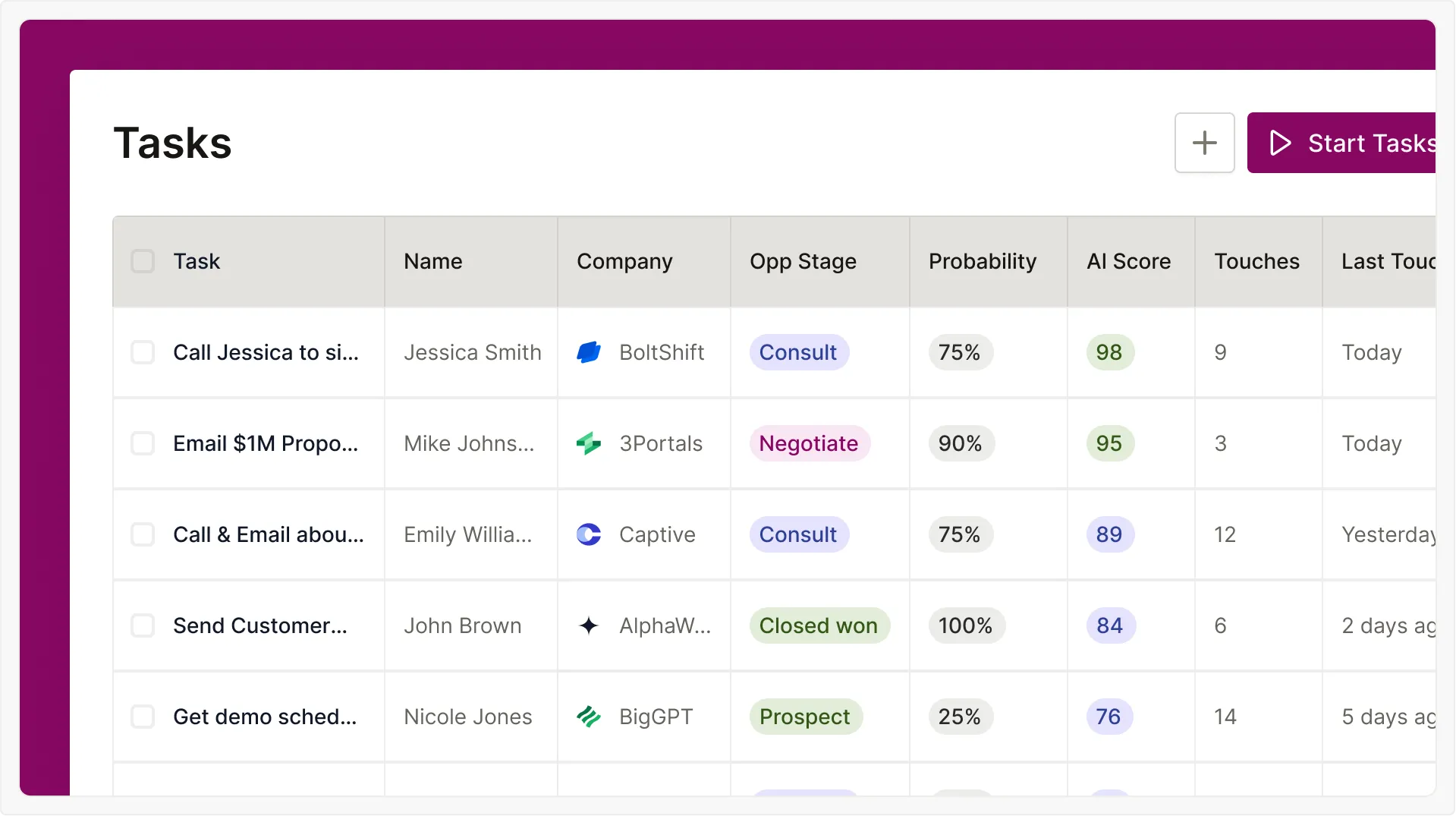
Task: Click the Probability column header
Action: tap(983, 260)
